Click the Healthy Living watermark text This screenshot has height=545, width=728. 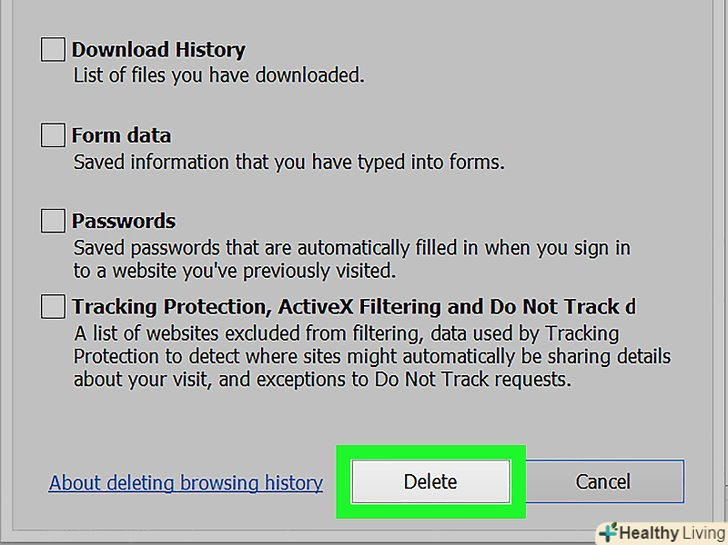(670, 533)
